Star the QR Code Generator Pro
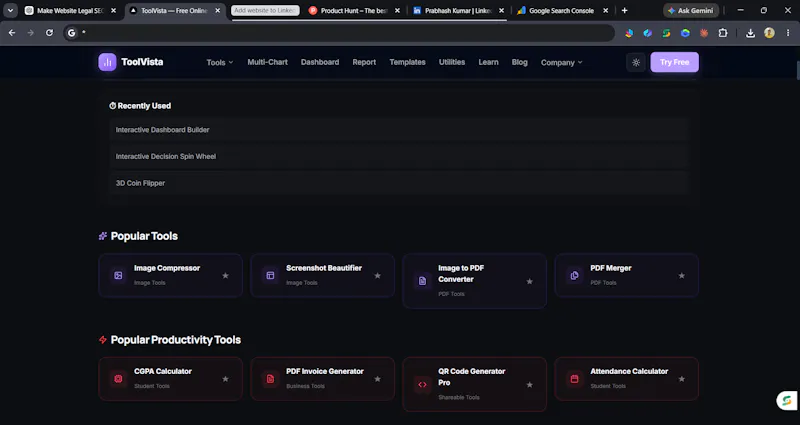 (530, 385)
